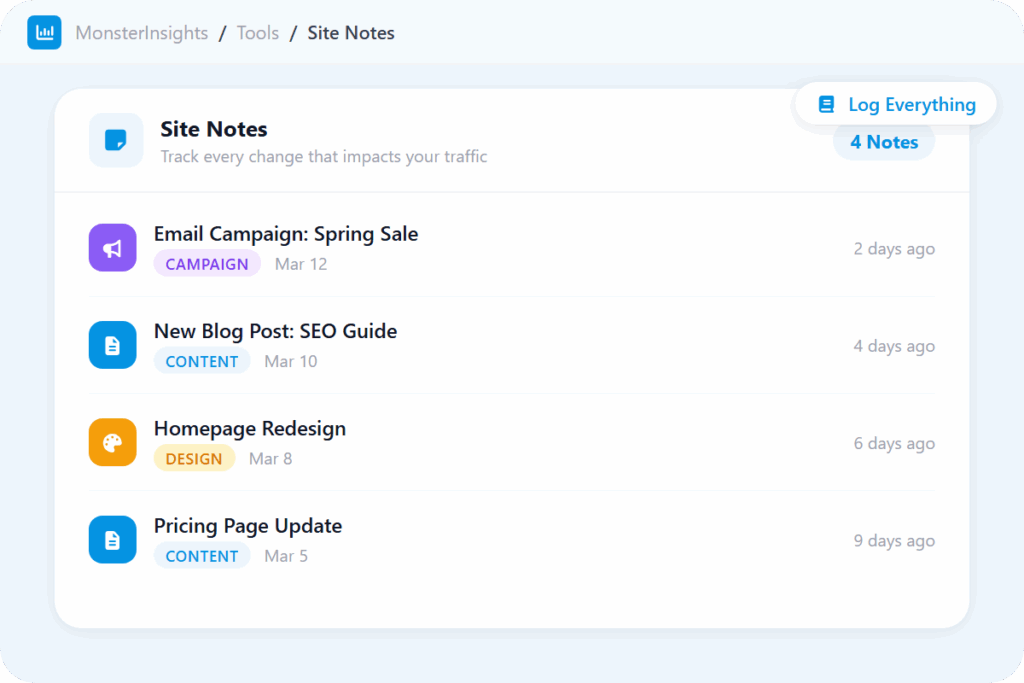This screenshot has width=1024, height=683.
Task: Click the document icon for Pricing Page Update
Action: coord(112,539)
